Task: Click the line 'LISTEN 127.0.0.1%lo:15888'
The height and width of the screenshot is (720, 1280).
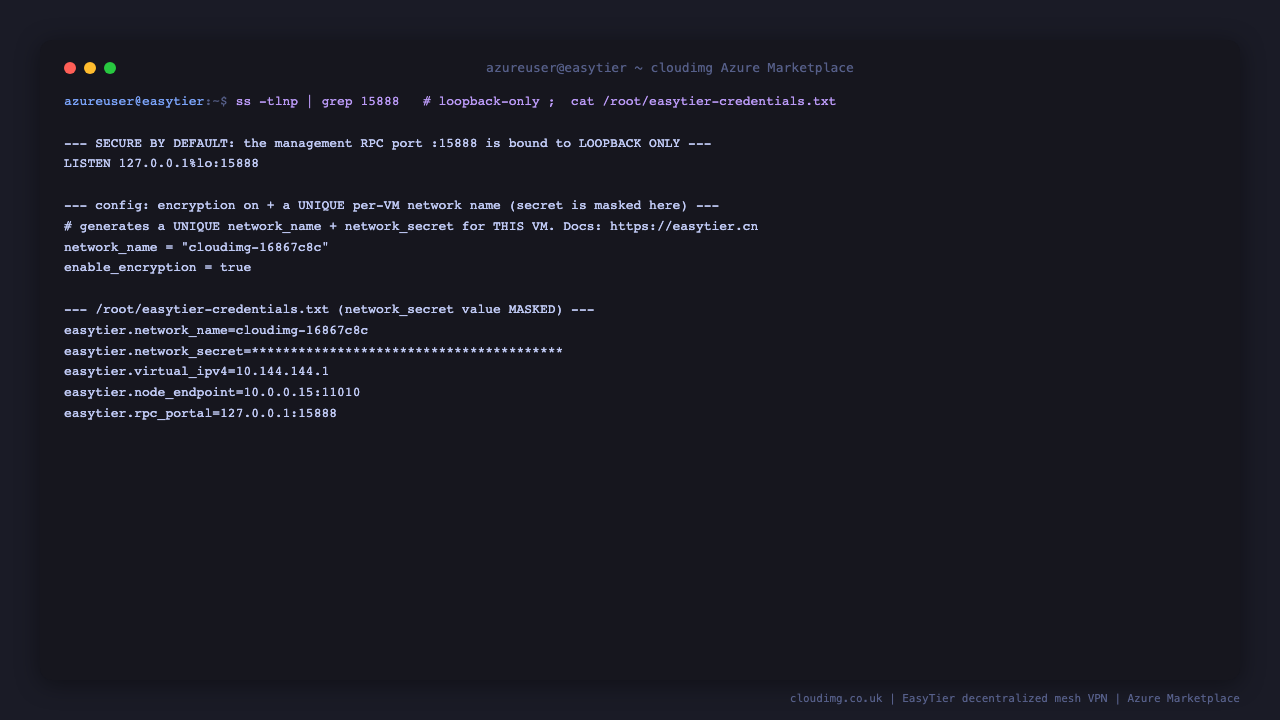Action: (162, 164)
